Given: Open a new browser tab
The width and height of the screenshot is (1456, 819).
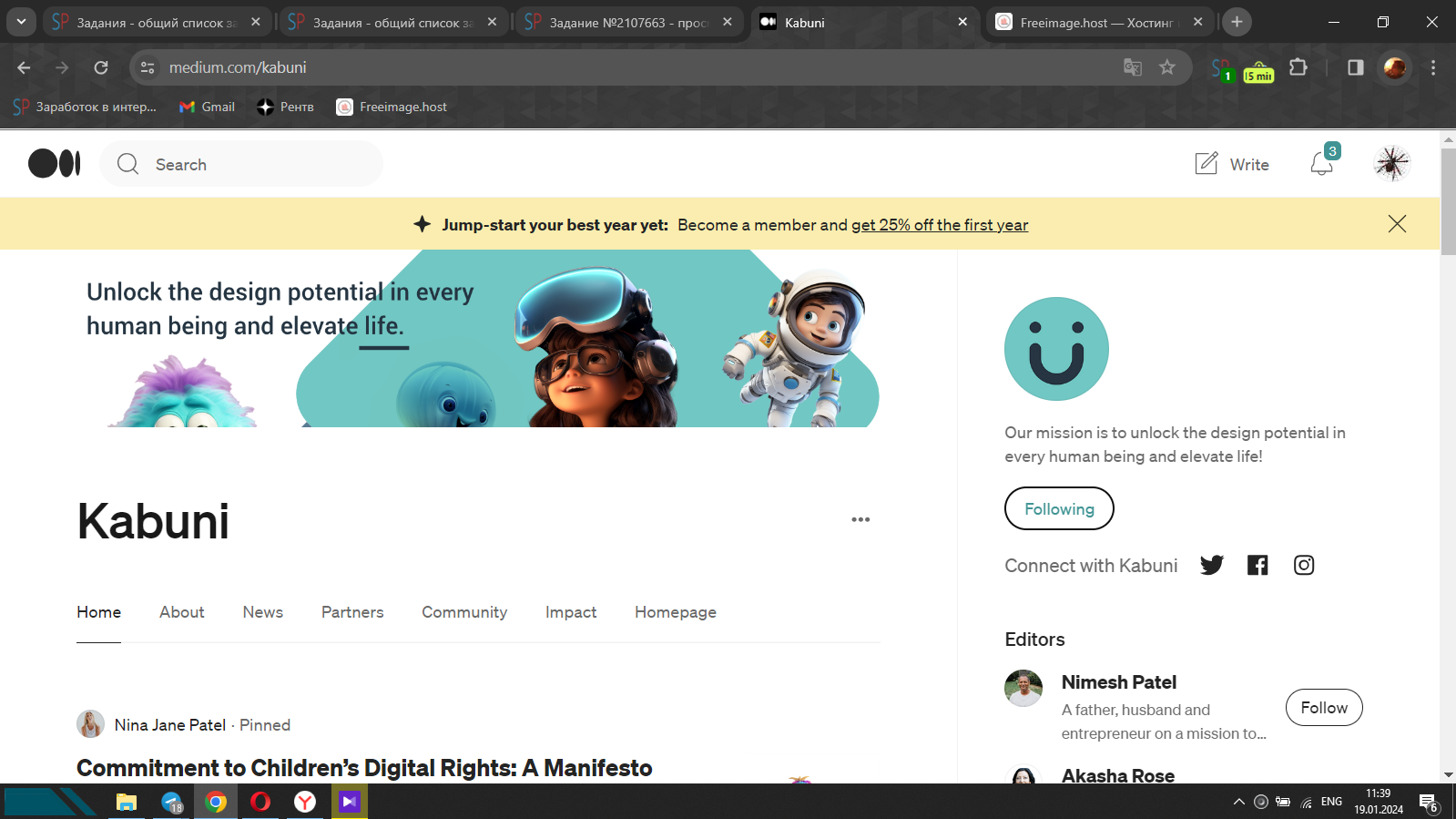Looking at the screenshot, I should (x=1237, y=22).
